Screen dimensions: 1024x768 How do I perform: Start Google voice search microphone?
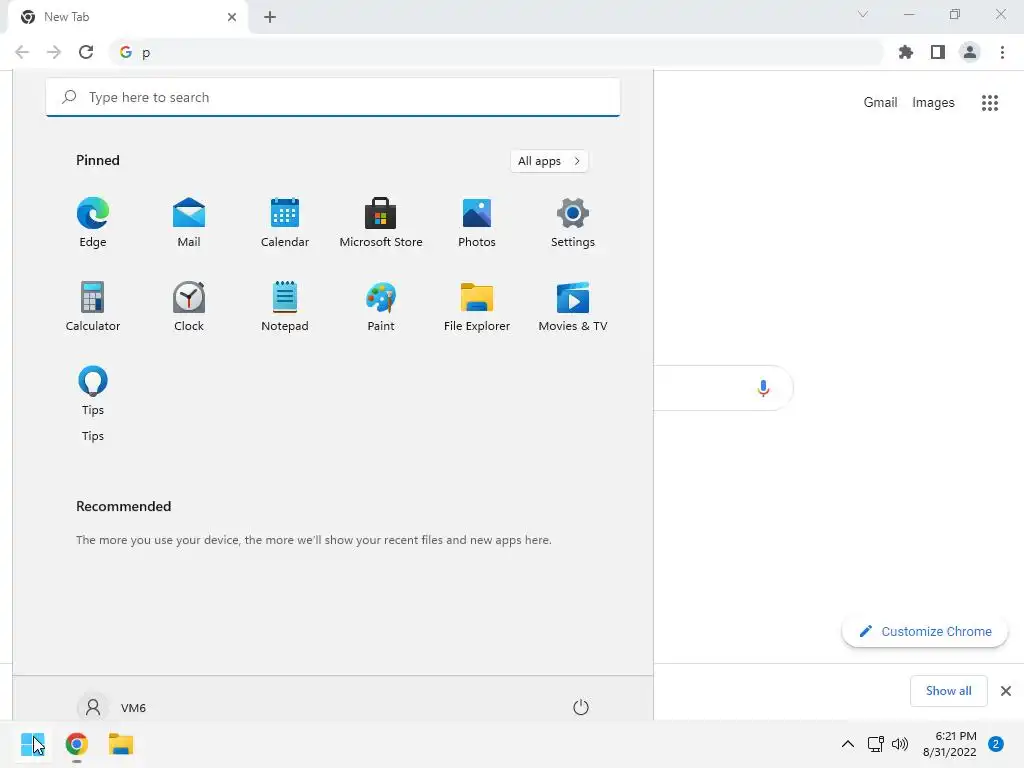coord(763,388)
